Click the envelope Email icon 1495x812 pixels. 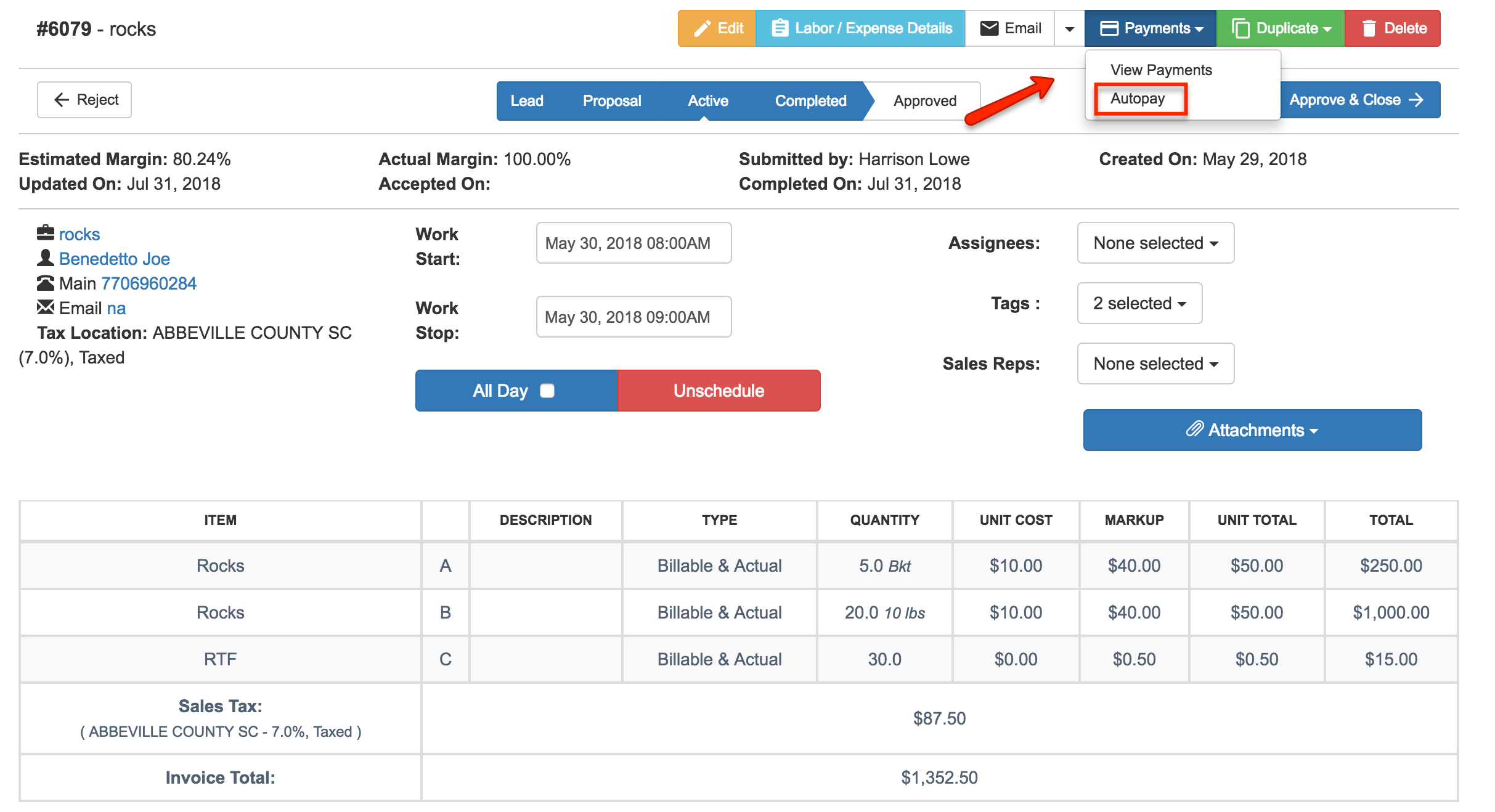pyautogui.click(x=989, y=28)
